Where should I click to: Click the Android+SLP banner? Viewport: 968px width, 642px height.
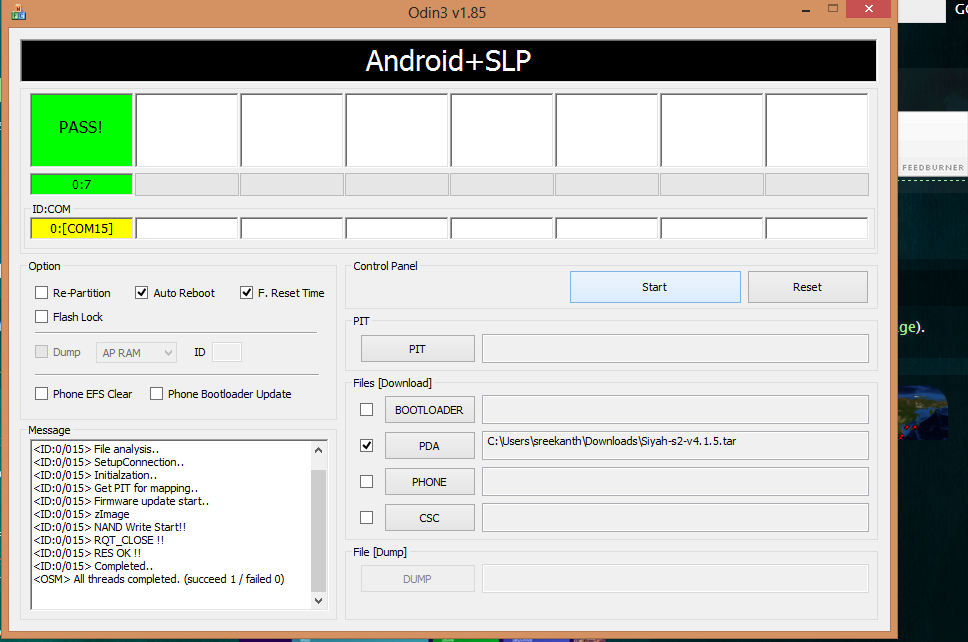pos(448,60)
